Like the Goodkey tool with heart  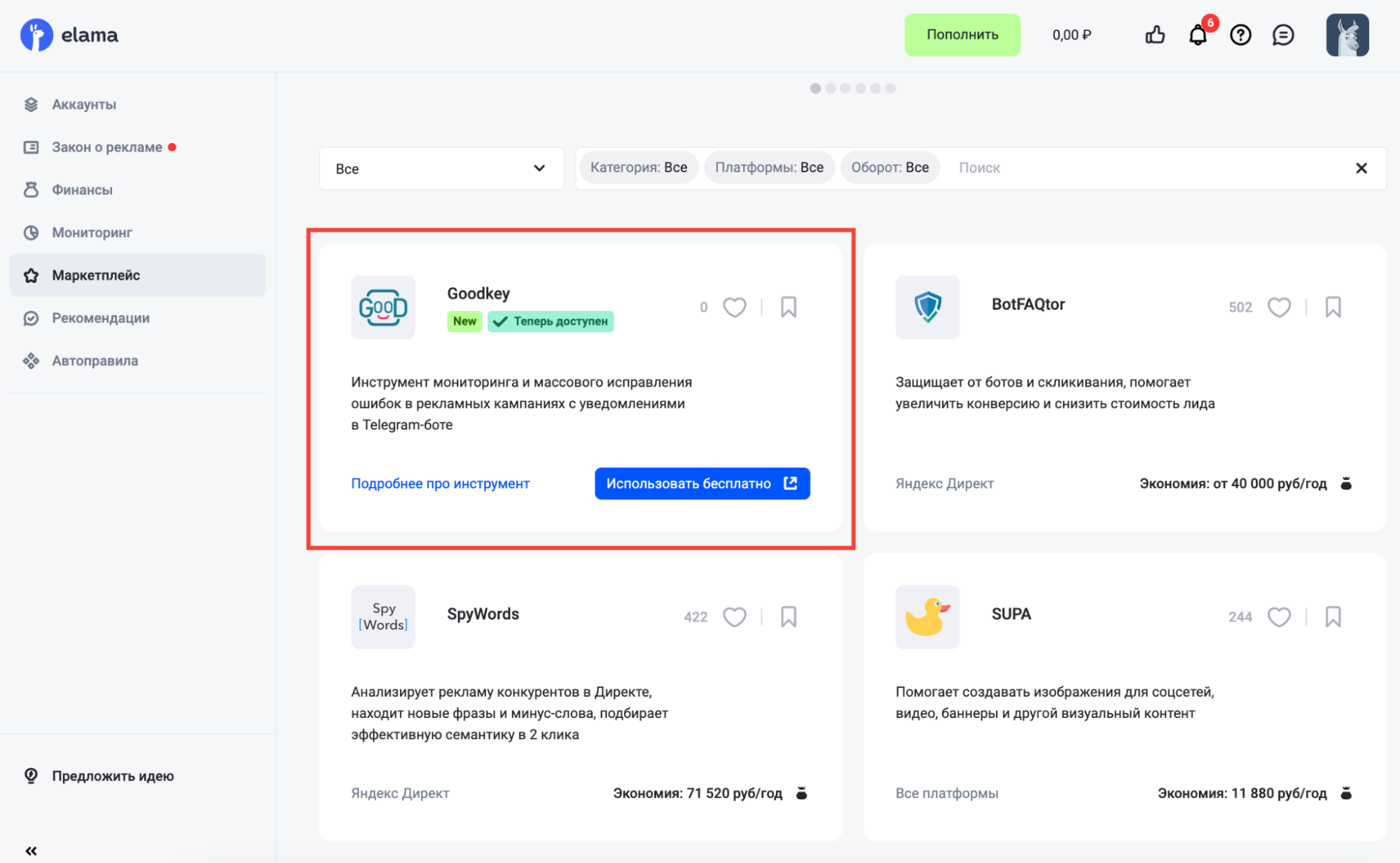(x=734, y=308)
